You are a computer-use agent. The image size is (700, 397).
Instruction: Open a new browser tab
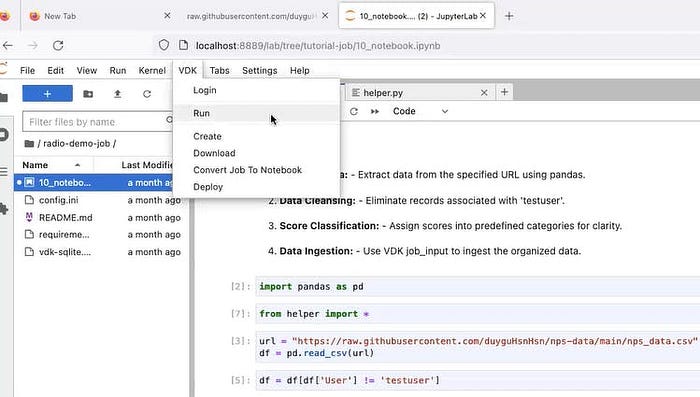(x=509, y=16)
